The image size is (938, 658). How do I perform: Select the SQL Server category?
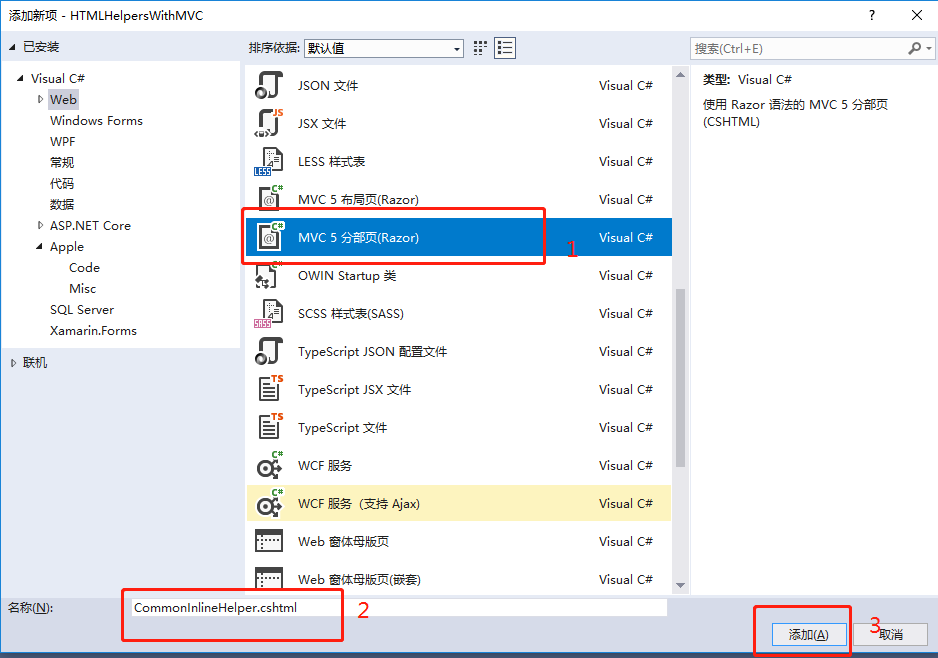[x=82, y=309]
